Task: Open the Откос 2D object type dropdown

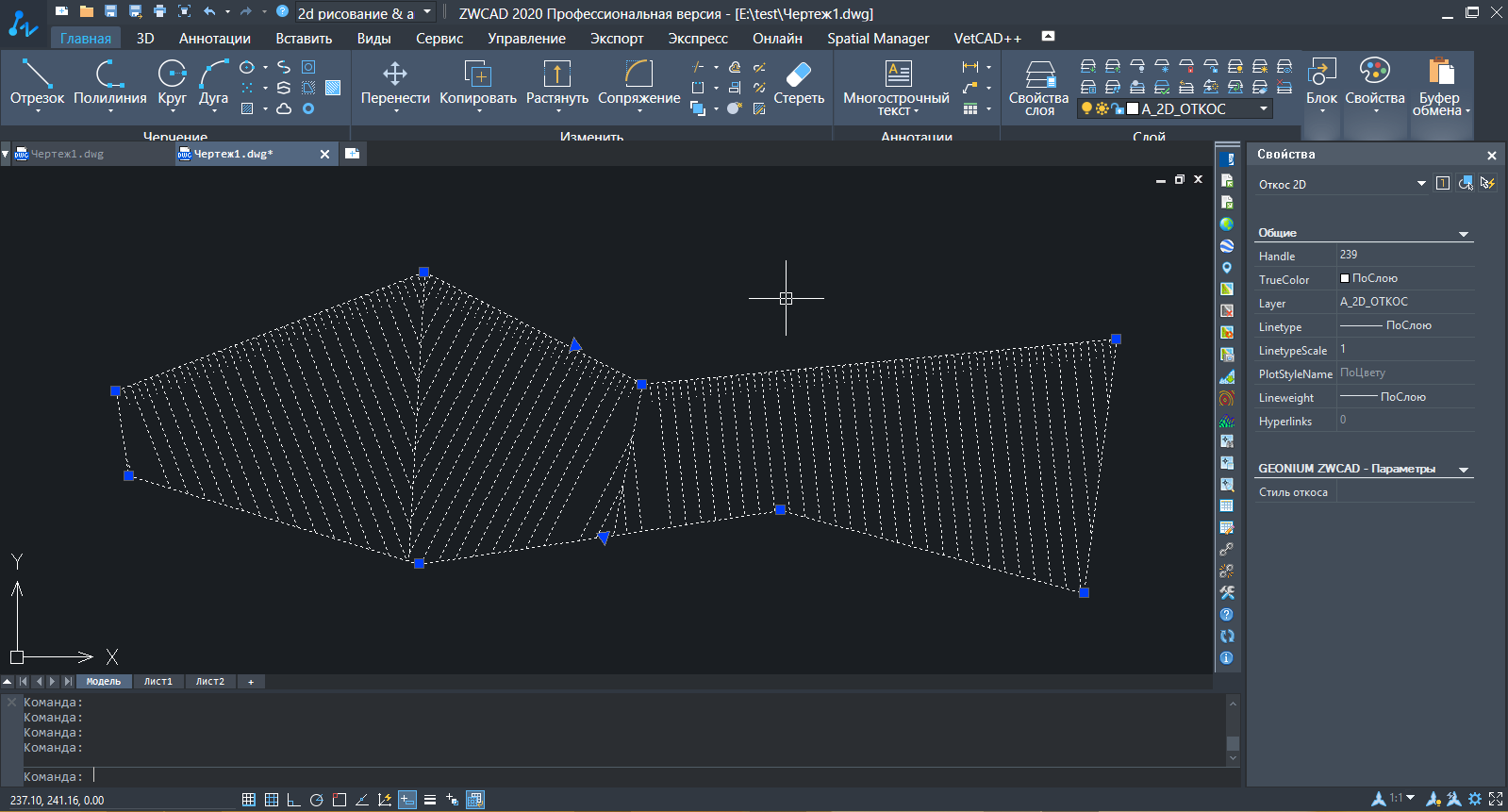Action: coord(1421,183)
